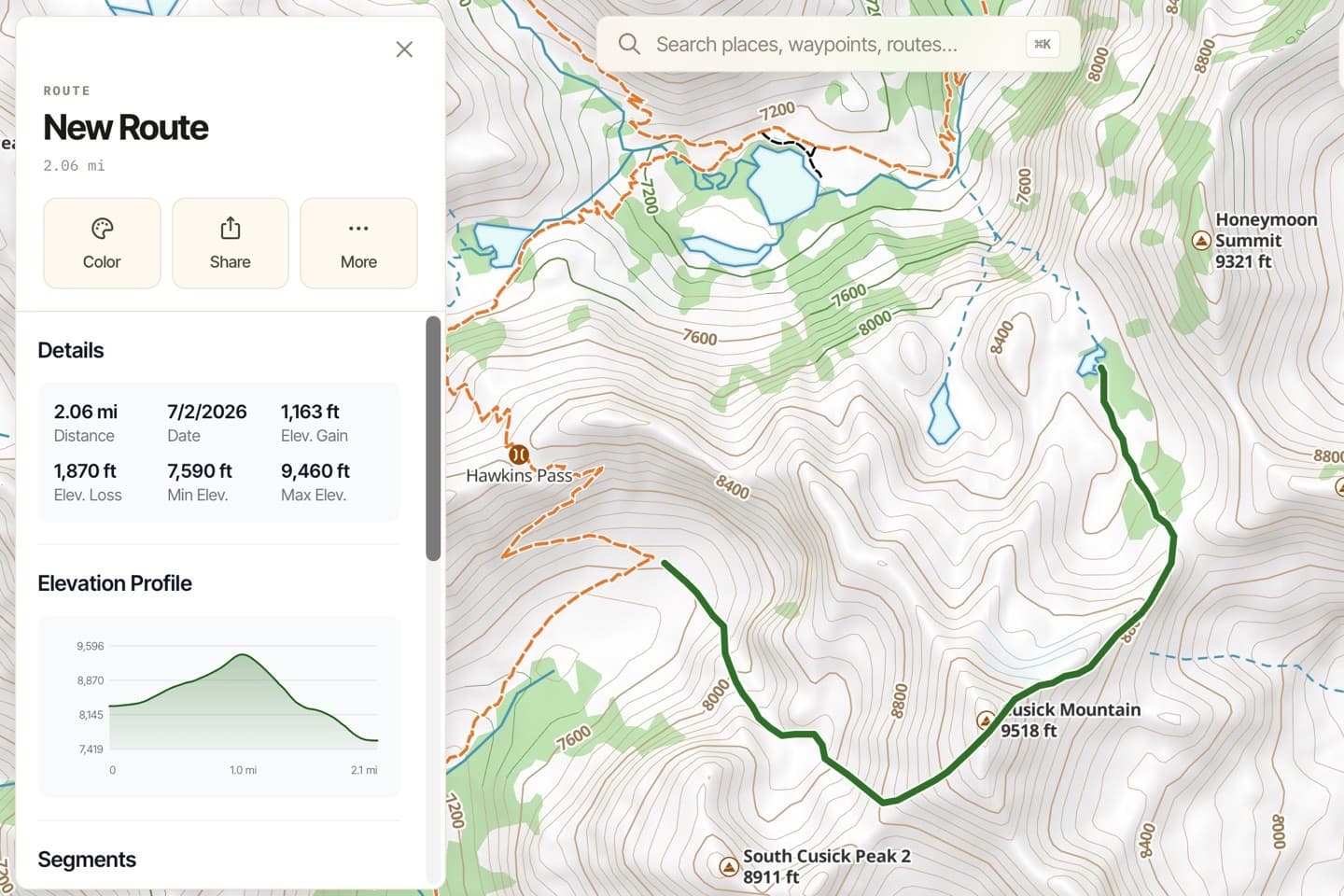
Task: Click the New Route title
Action: click(125, 128)
